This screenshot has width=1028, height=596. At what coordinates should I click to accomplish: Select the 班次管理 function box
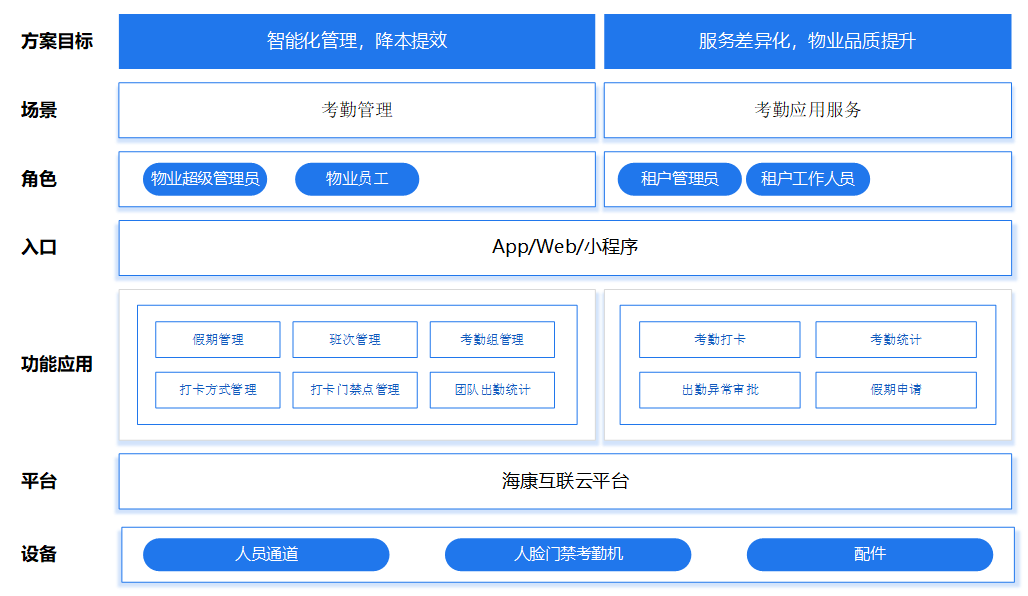355,340
